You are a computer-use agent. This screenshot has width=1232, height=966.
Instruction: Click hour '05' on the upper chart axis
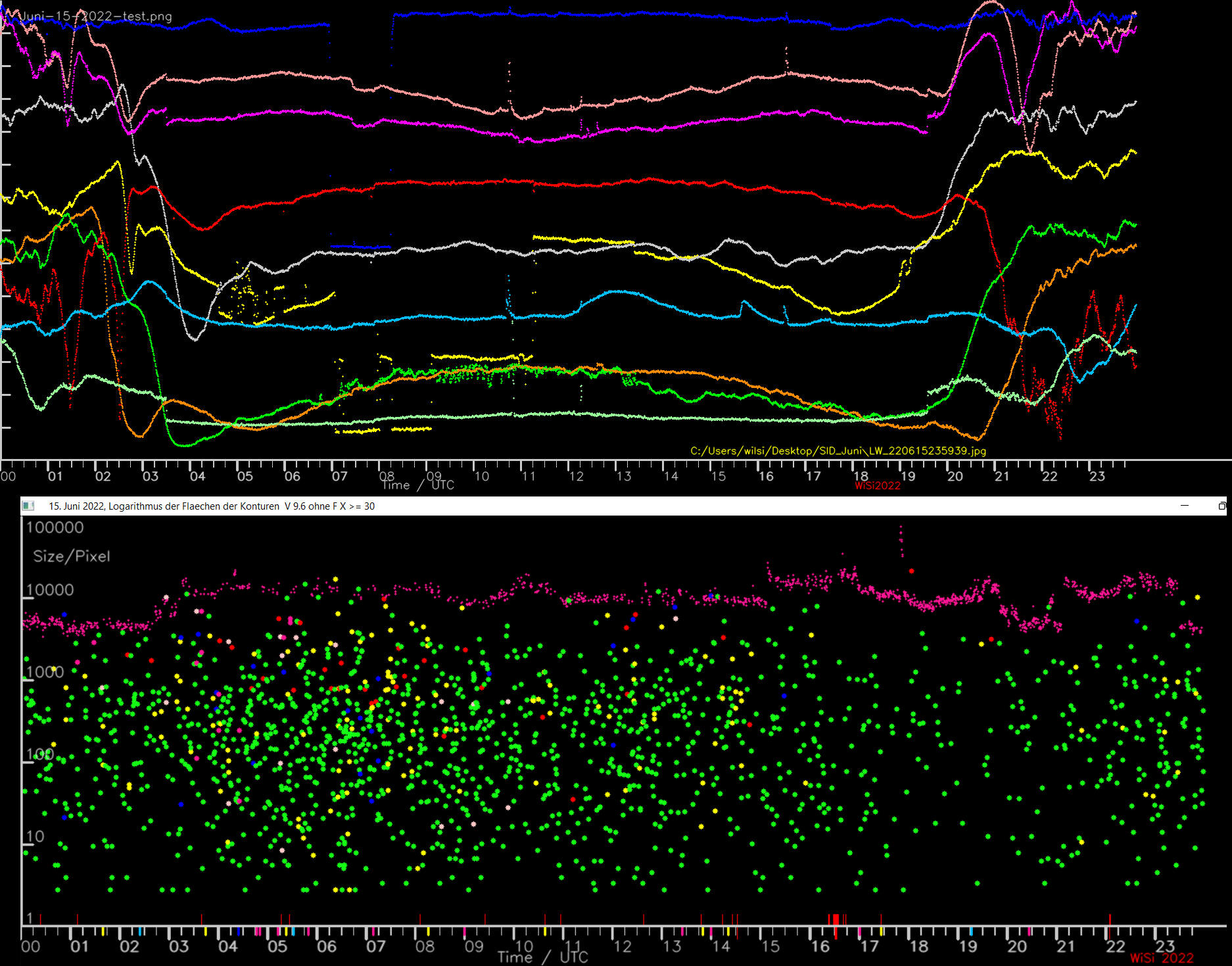pyautogui.click(x=245, y=476)
